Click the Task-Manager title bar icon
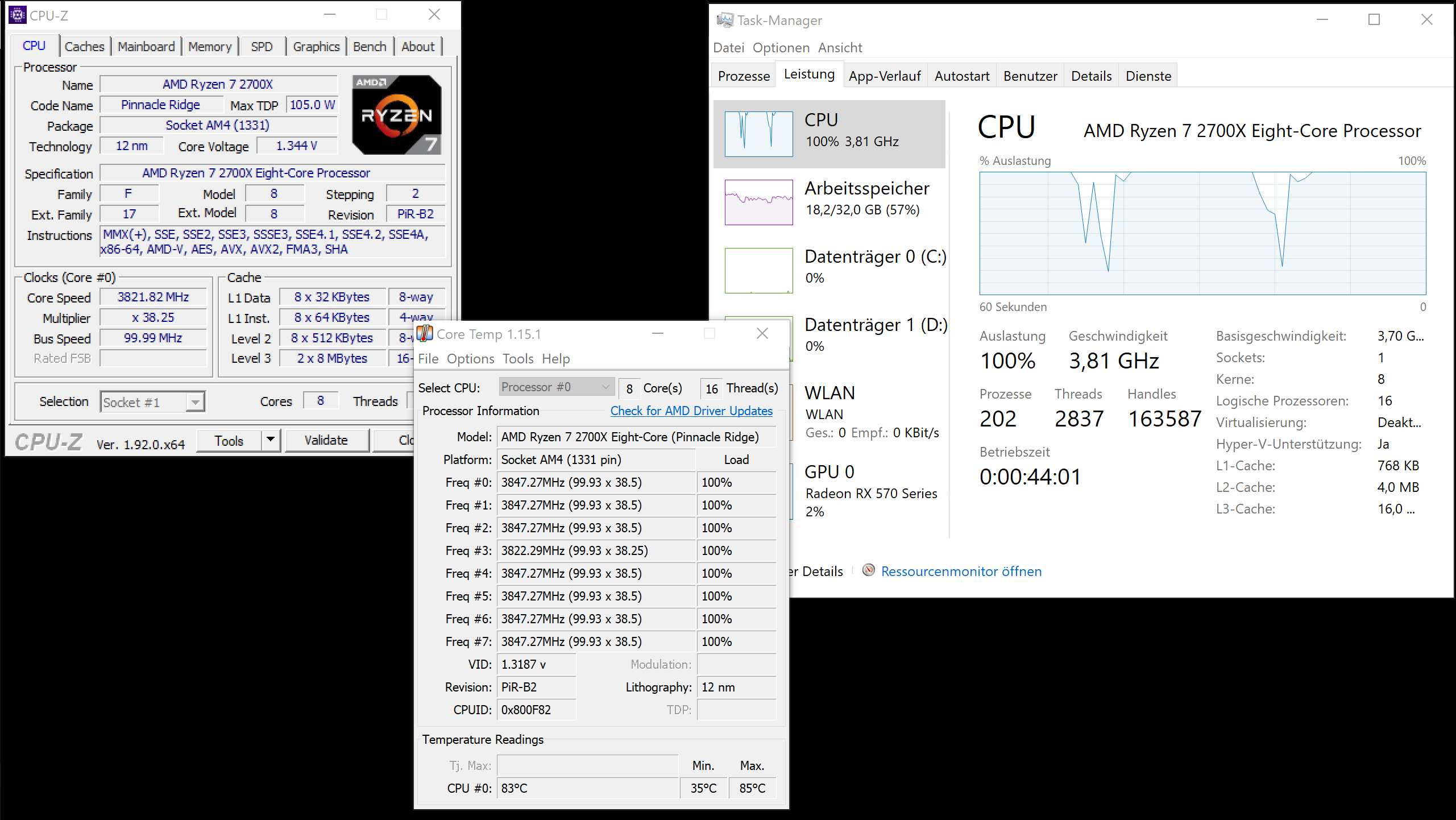Screen dimensions: 1456x820 point(724,20)
